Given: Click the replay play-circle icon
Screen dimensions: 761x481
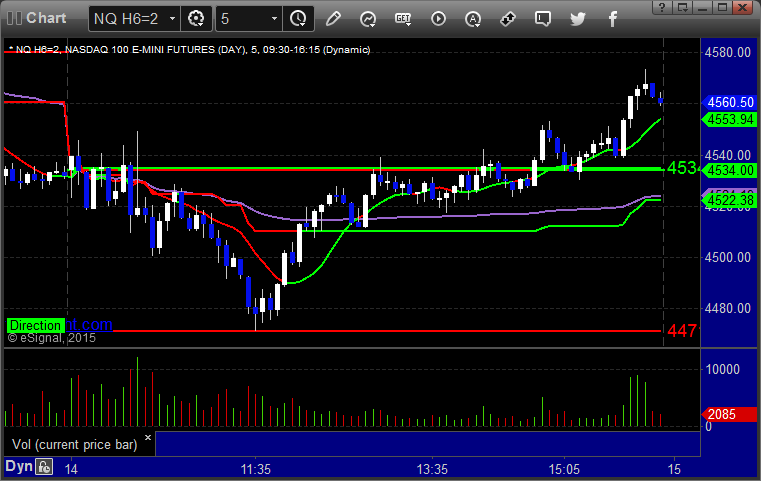Looking at the screenshot, I should [x=438, y=19].
